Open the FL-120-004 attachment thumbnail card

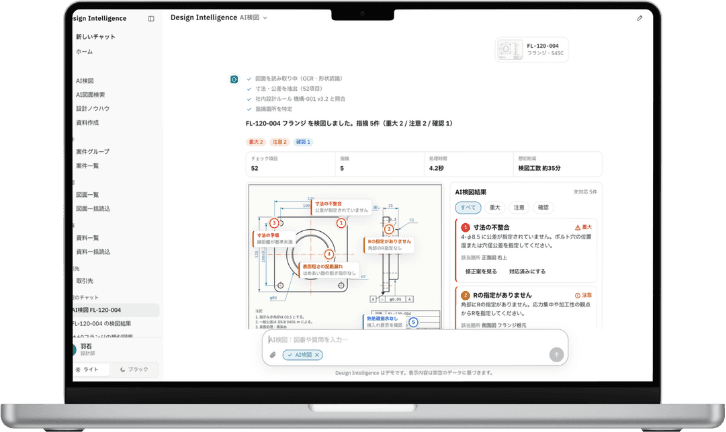[532, 49]
